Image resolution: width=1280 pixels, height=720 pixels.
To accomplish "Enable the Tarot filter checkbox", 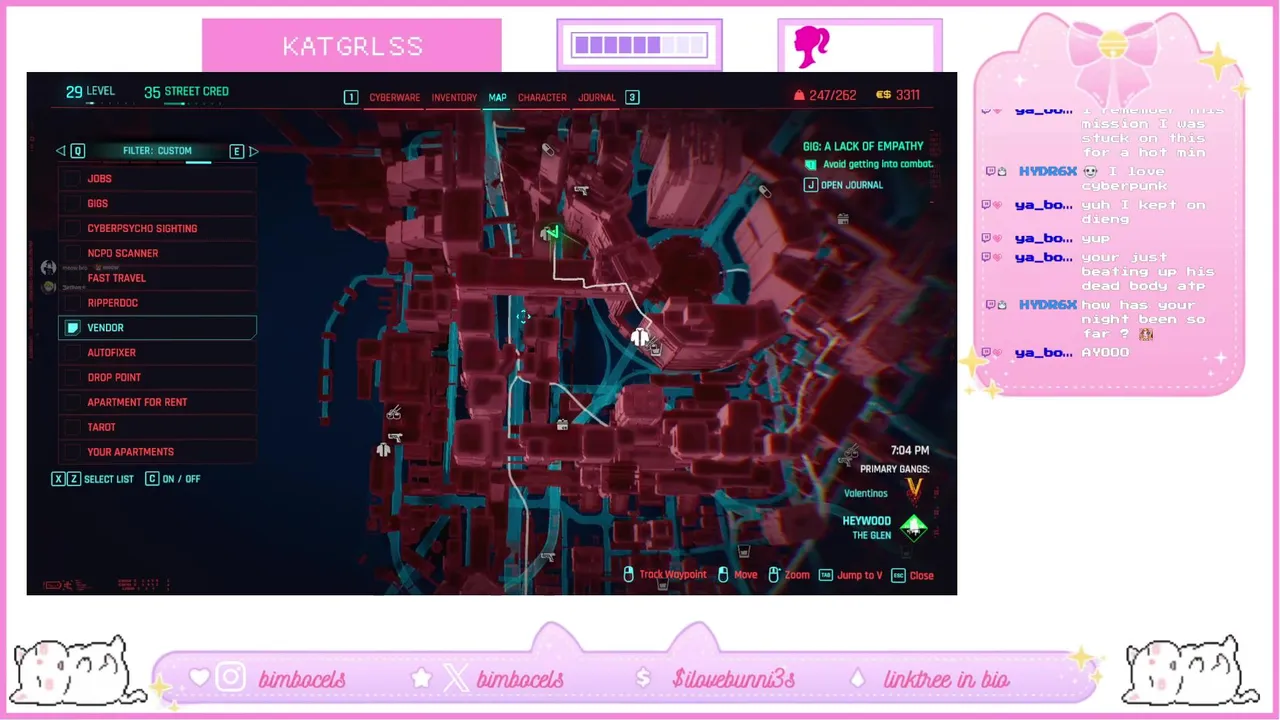I will [72, 427].
